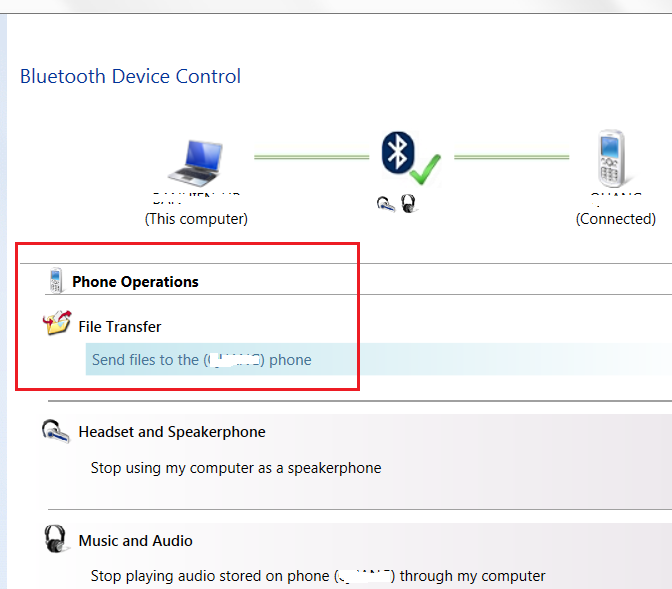Click the laptop computer icon

click(x=198, y=161)
